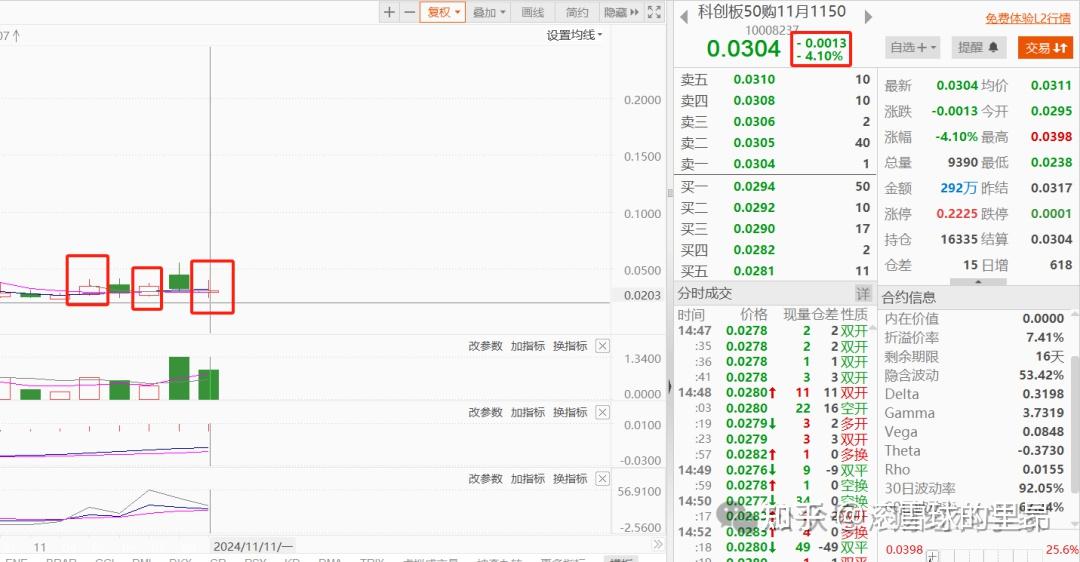Image resolution: width=1080 pixels, height=562 pixels.
Task: Open the 叠加 overlay dropdown
Action: [489, 12]
